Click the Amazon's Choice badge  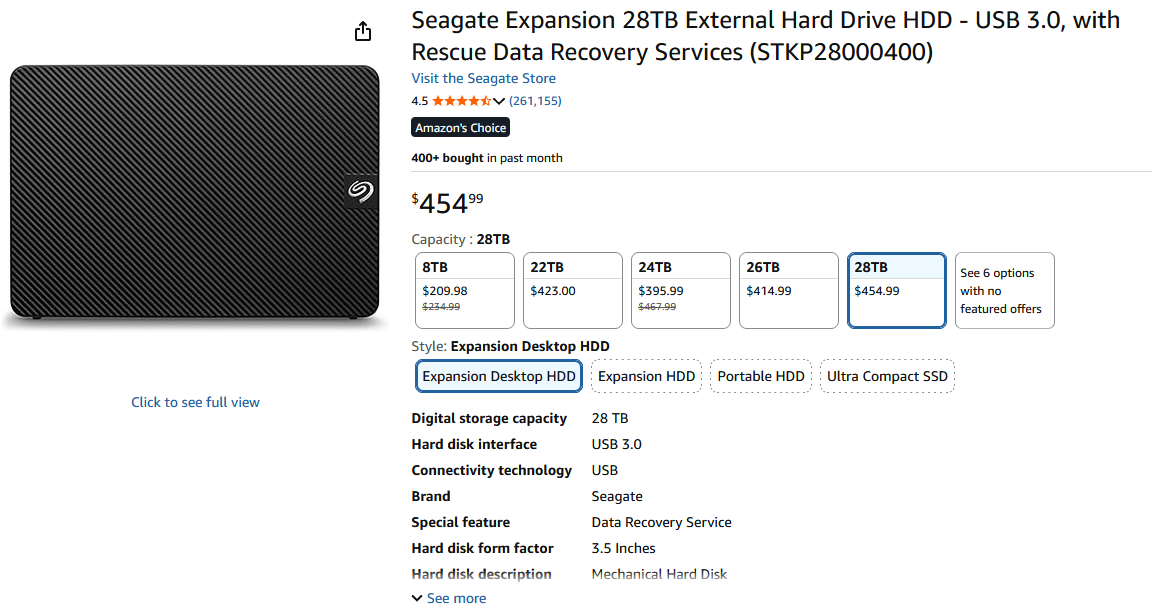tap(461, 128)
